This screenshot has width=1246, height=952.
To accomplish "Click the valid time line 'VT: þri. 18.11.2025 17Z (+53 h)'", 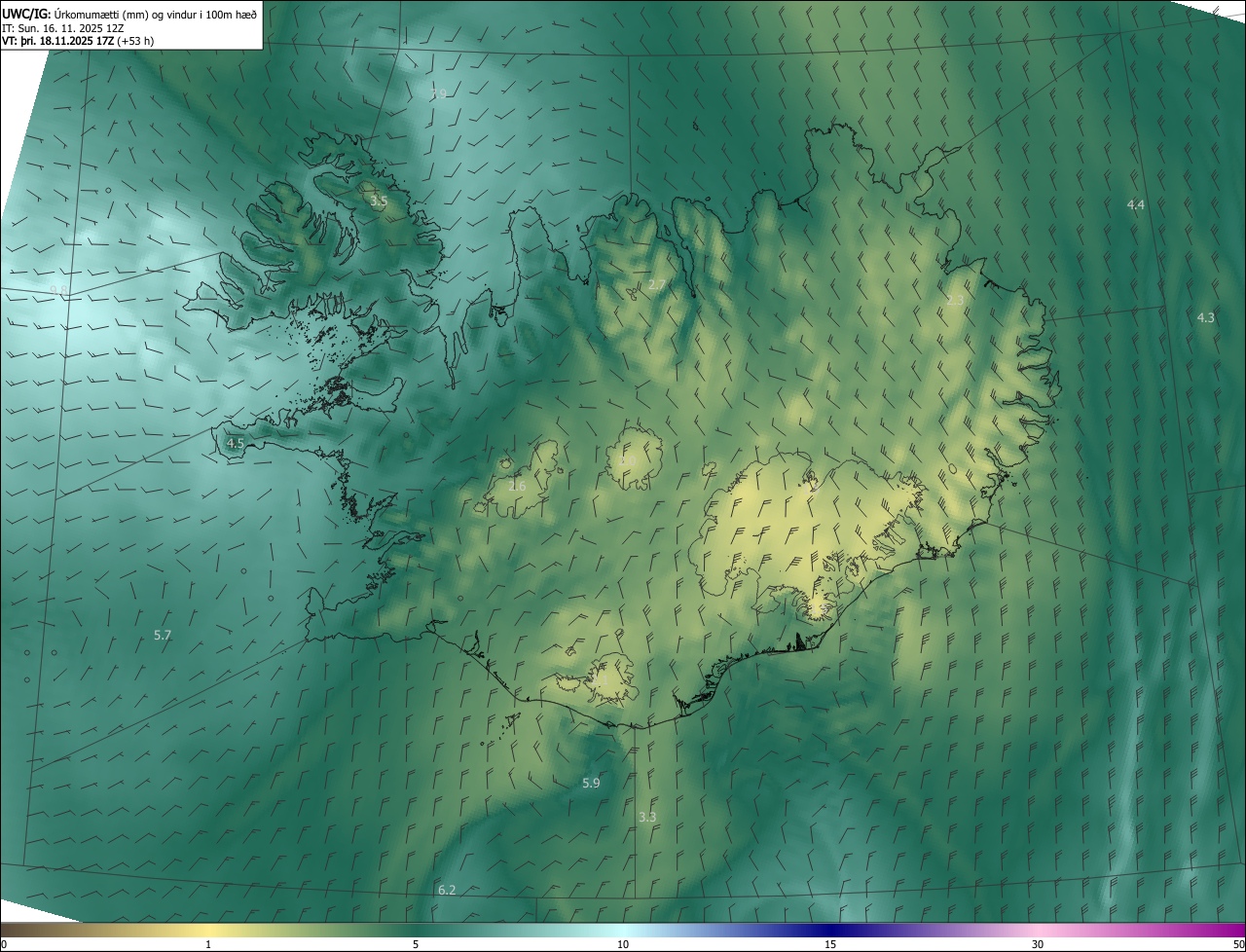I will [x=78, y=41].
